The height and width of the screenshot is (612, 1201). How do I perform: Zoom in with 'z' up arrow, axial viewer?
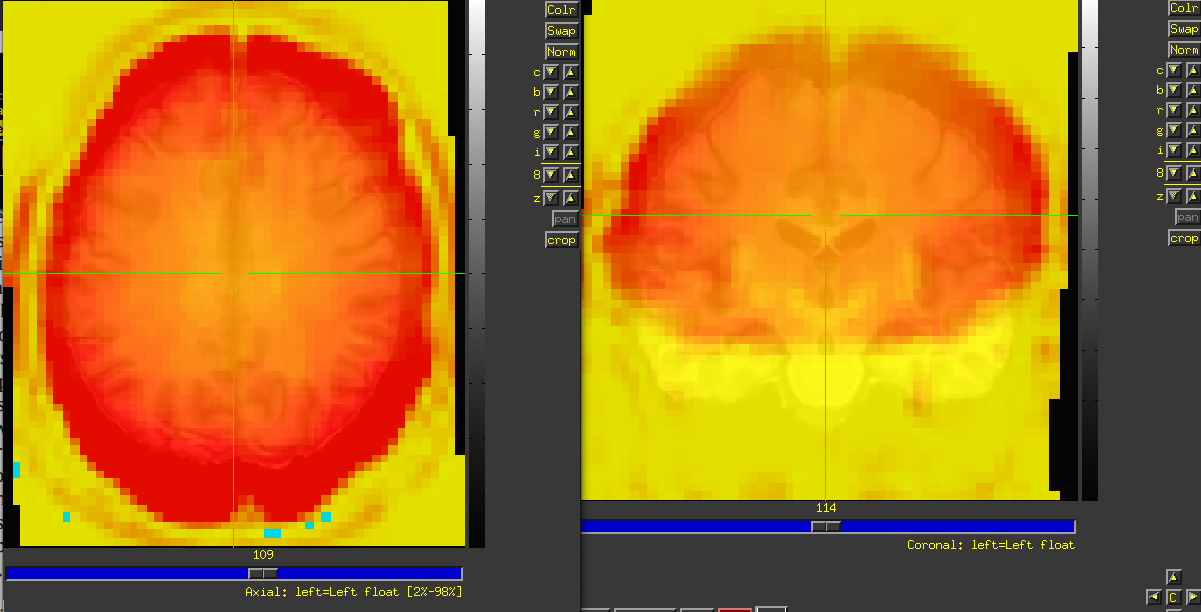[x=570, y=198]
